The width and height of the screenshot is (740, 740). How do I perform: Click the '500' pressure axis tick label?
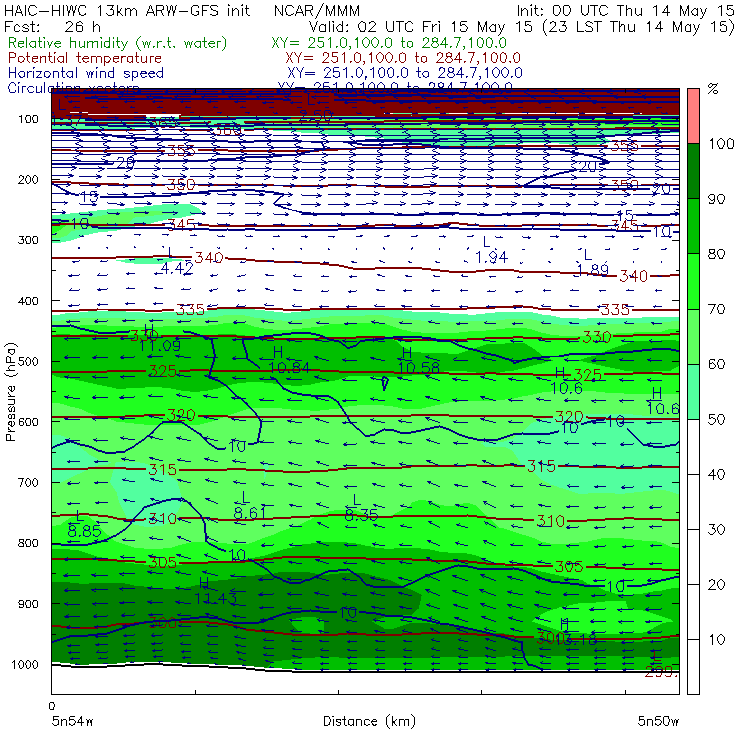(28, 361)
